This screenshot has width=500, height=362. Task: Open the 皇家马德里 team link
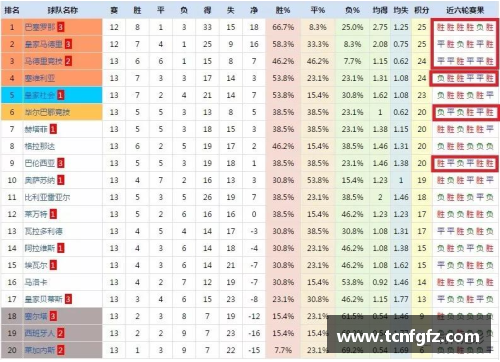(43, 44)
